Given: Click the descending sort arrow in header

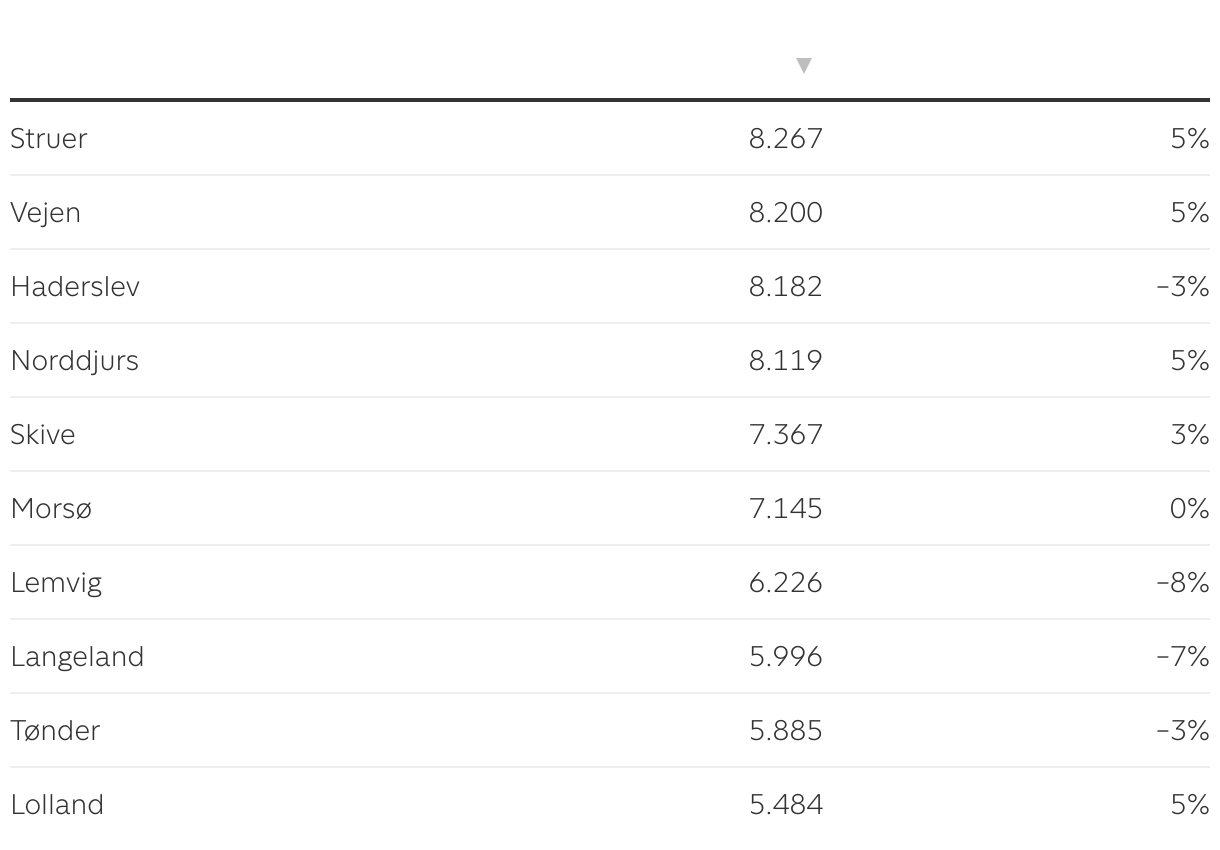Looking at the screenshot, I should click(803, 66).
